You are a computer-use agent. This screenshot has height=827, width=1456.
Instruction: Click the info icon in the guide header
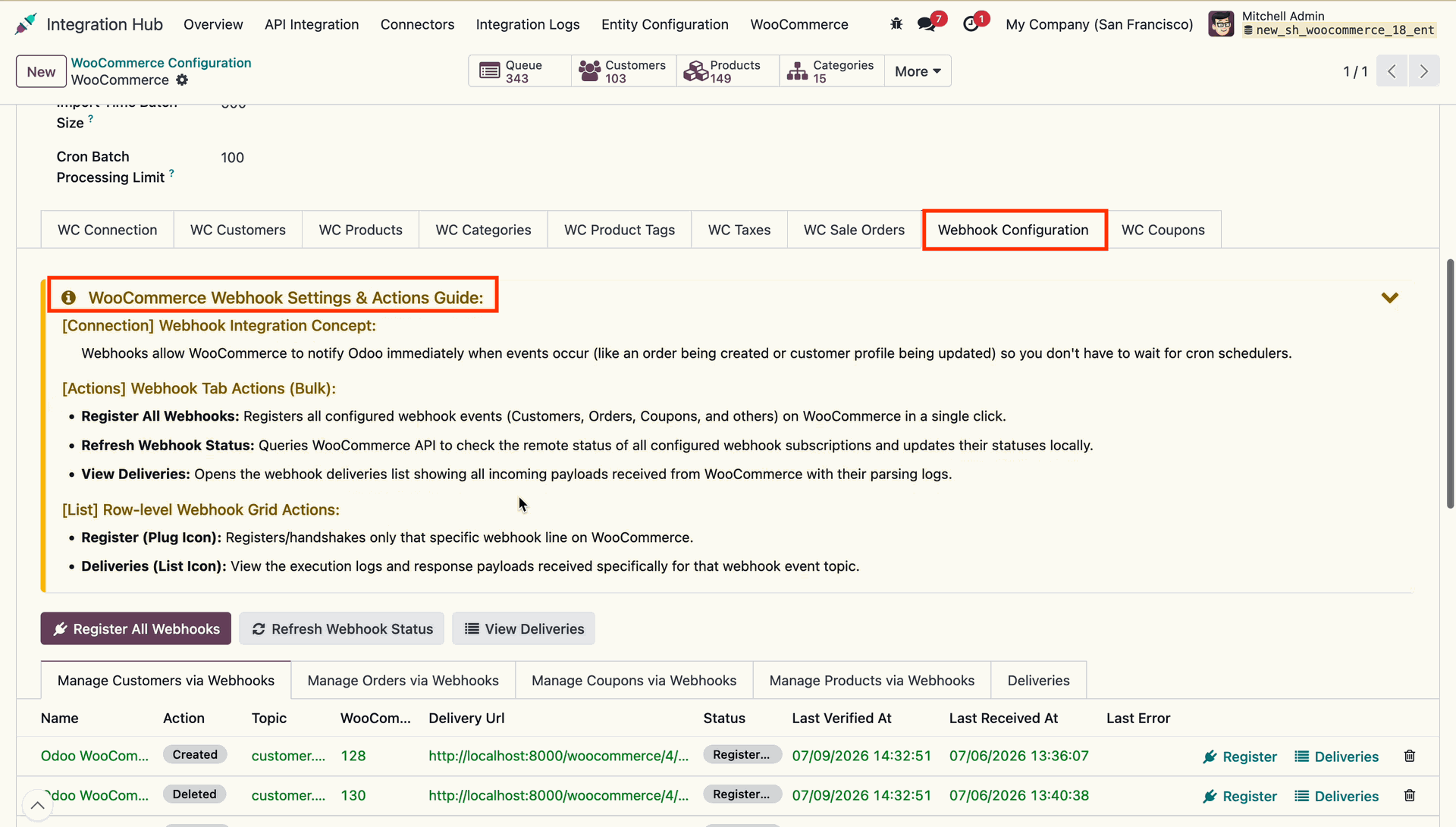pos(68,298)
